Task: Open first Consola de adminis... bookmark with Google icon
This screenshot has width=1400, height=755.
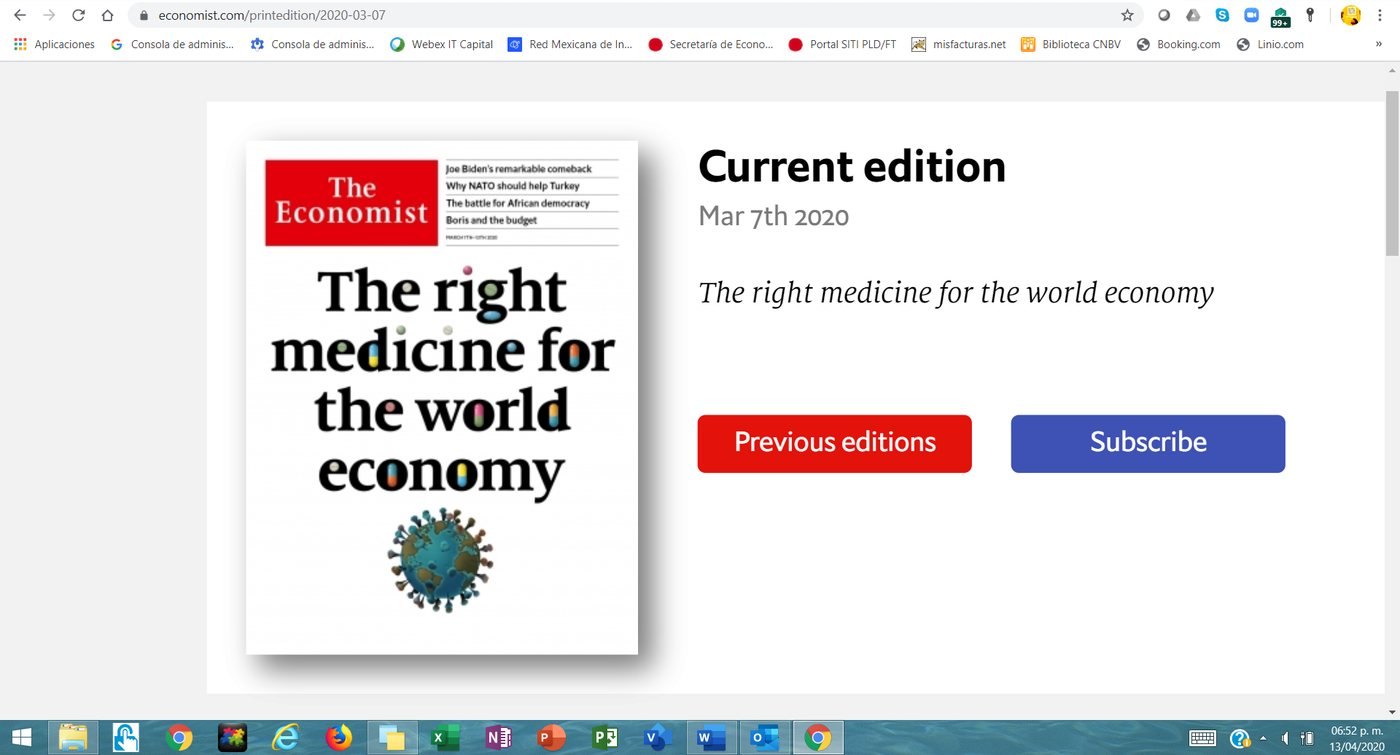Action: pyautogui.click(x=172, y=44)
